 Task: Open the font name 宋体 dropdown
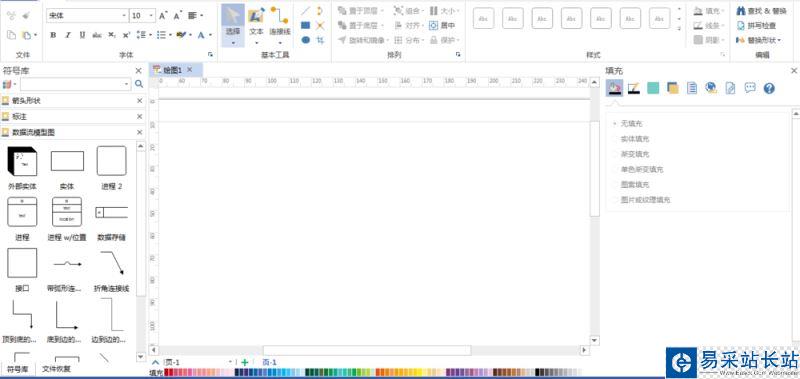coord(124,16)
